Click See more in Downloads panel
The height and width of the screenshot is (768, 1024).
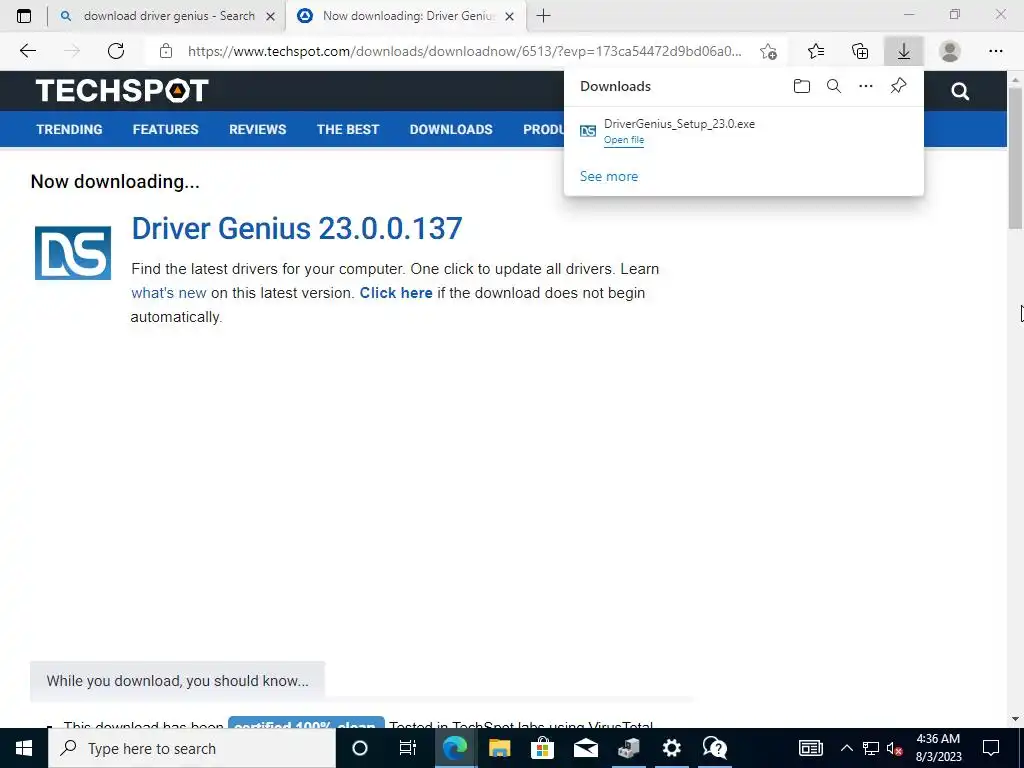(609, 176)
